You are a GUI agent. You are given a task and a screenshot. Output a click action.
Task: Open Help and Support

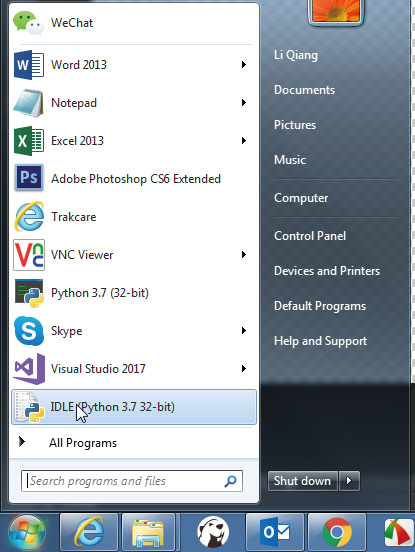pyautogui.click(x=320, y=341)
